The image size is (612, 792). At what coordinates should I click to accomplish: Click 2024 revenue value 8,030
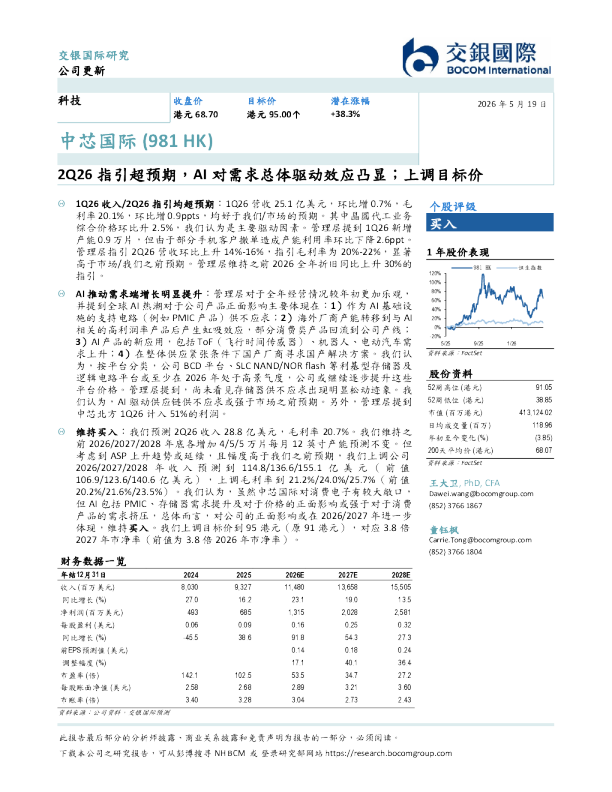coord(189,587)
